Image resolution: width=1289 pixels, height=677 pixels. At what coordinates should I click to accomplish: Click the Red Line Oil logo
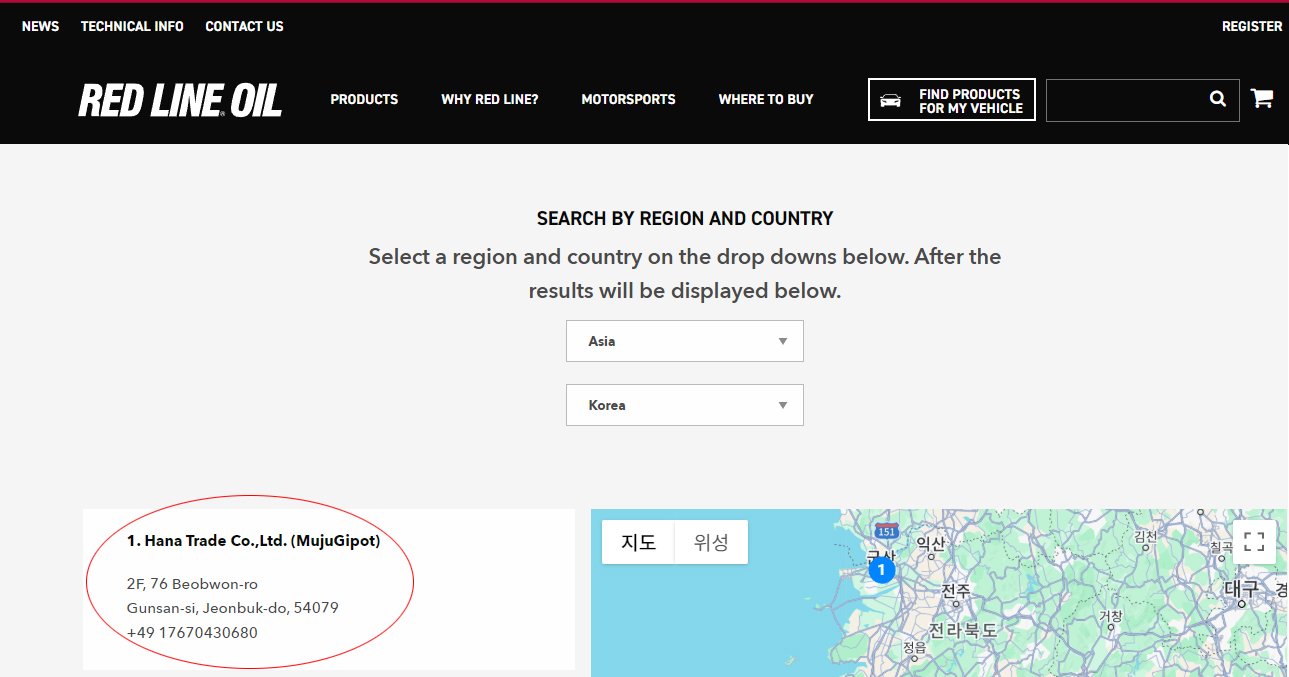180,101
